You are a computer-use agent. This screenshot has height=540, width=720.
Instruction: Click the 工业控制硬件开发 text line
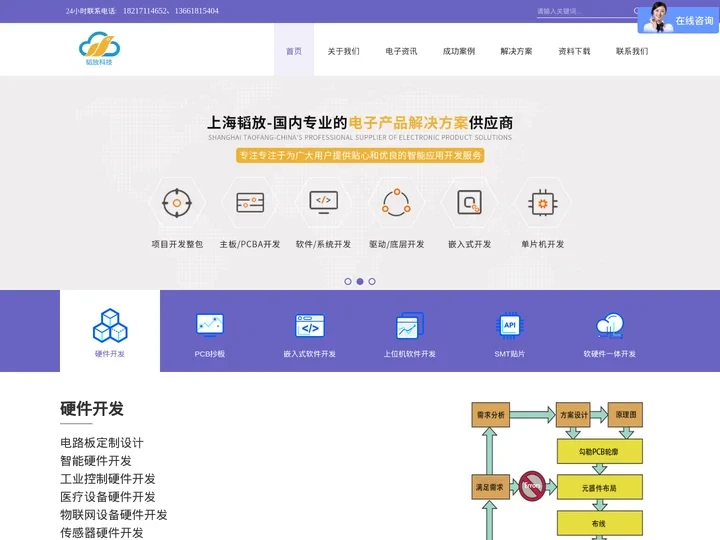[x=108, y=479]
